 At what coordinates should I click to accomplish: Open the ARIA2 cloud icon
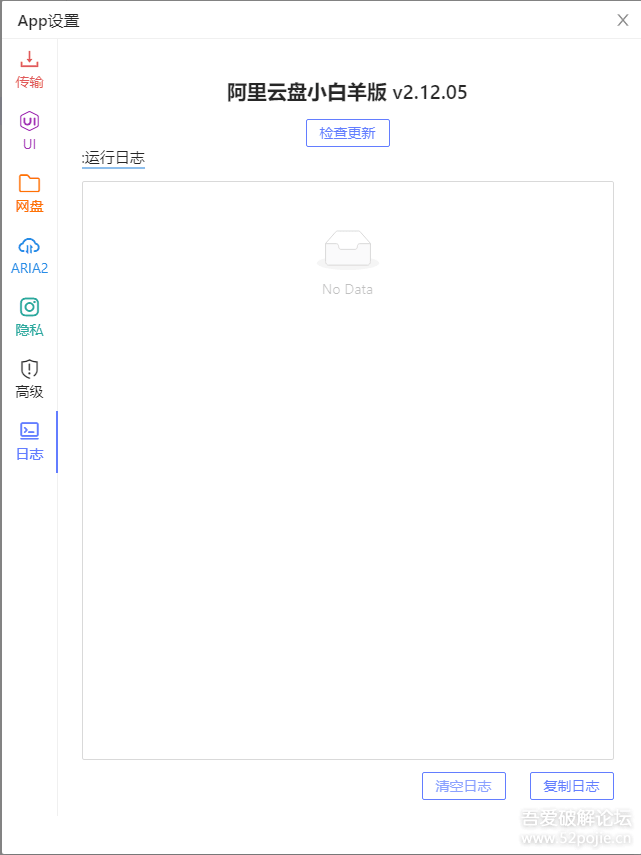click(x=29, y=245)
